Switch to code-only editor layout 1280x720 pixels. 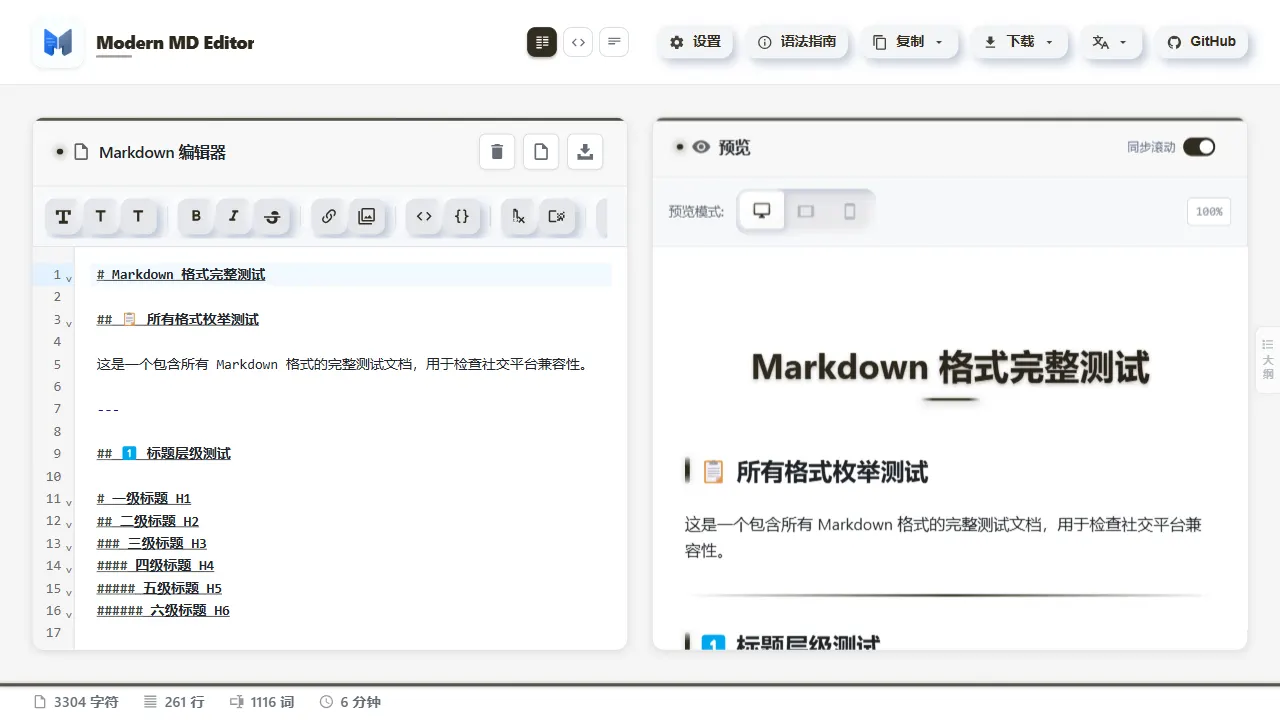tap(578, 42)
